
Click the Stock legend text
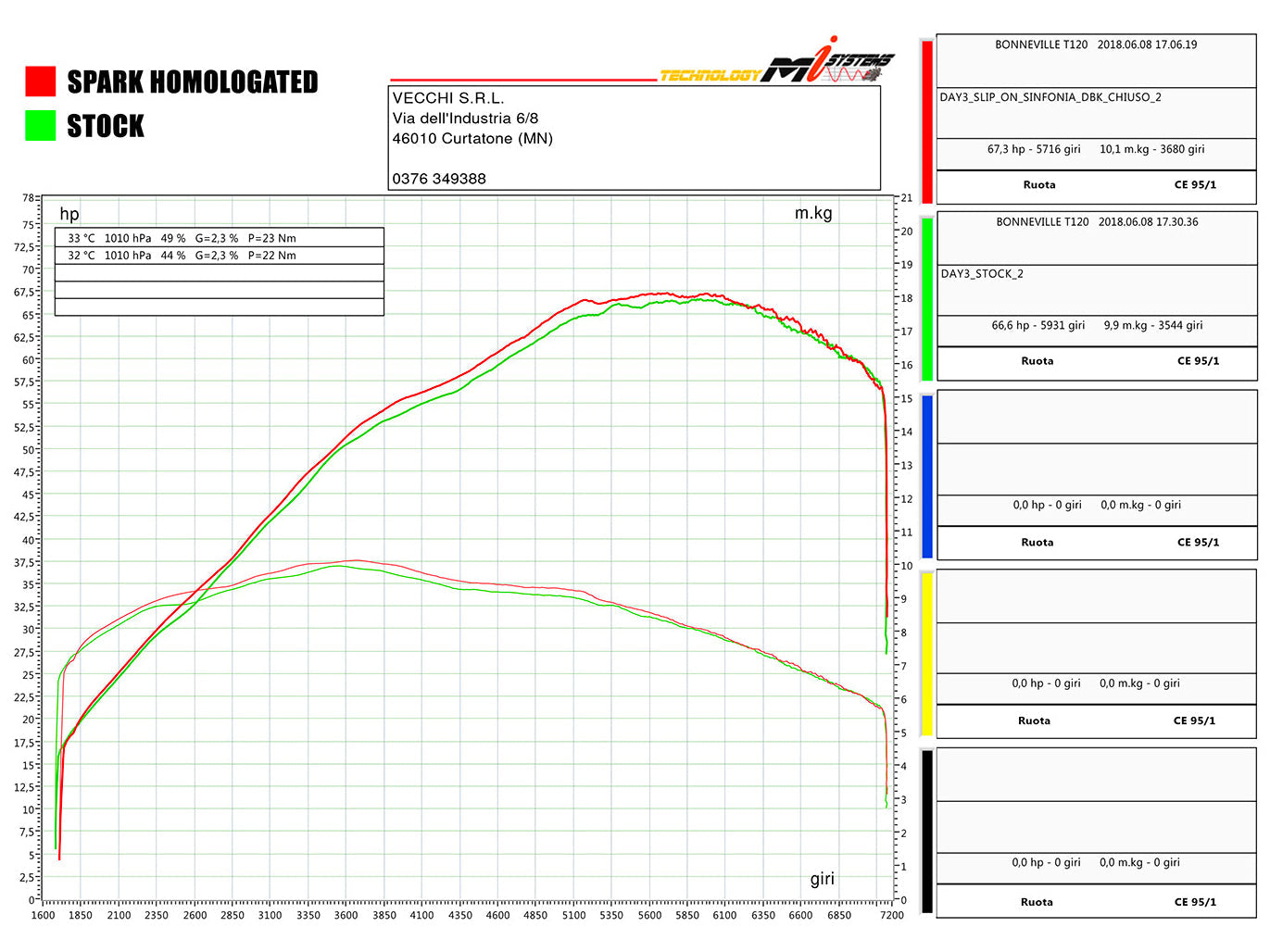click(x=106, y=126)
